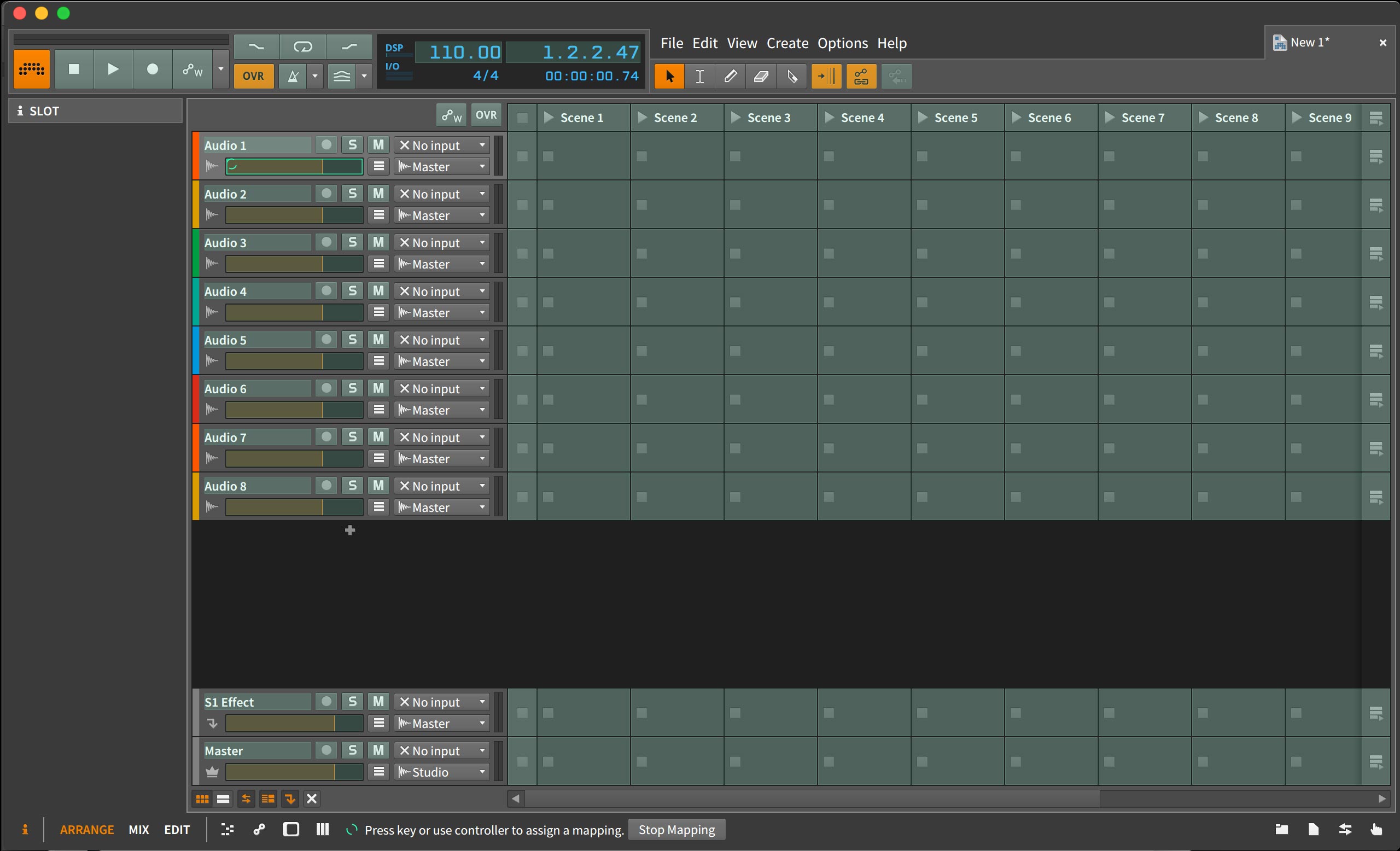Toggle the metronome icon
1400x851 pixels.
tap(293, 76)
